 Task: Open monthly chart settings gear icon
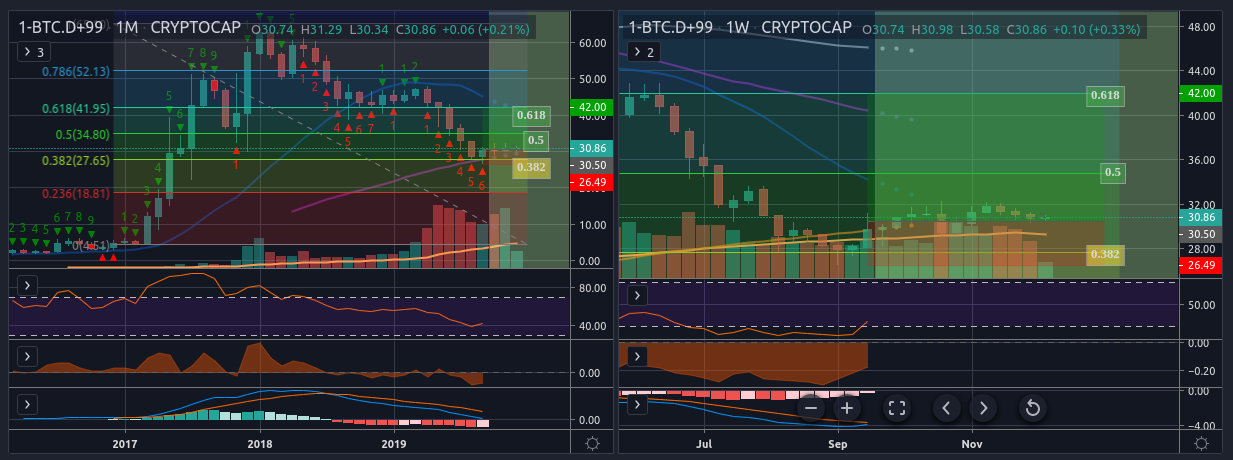point(592,444)
